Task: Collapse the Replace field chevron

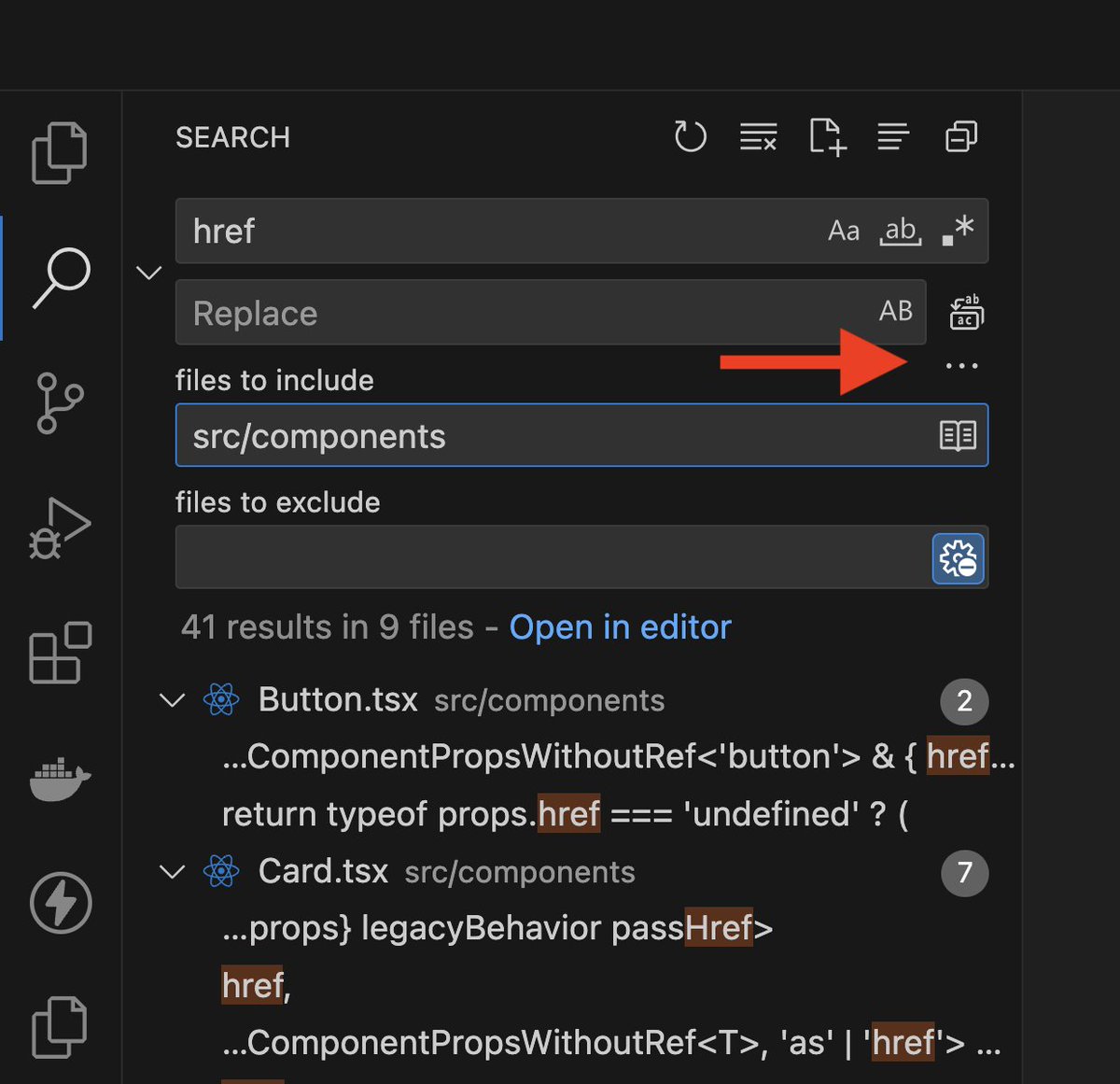Action: pyautogui.click(x=148, y=272)
